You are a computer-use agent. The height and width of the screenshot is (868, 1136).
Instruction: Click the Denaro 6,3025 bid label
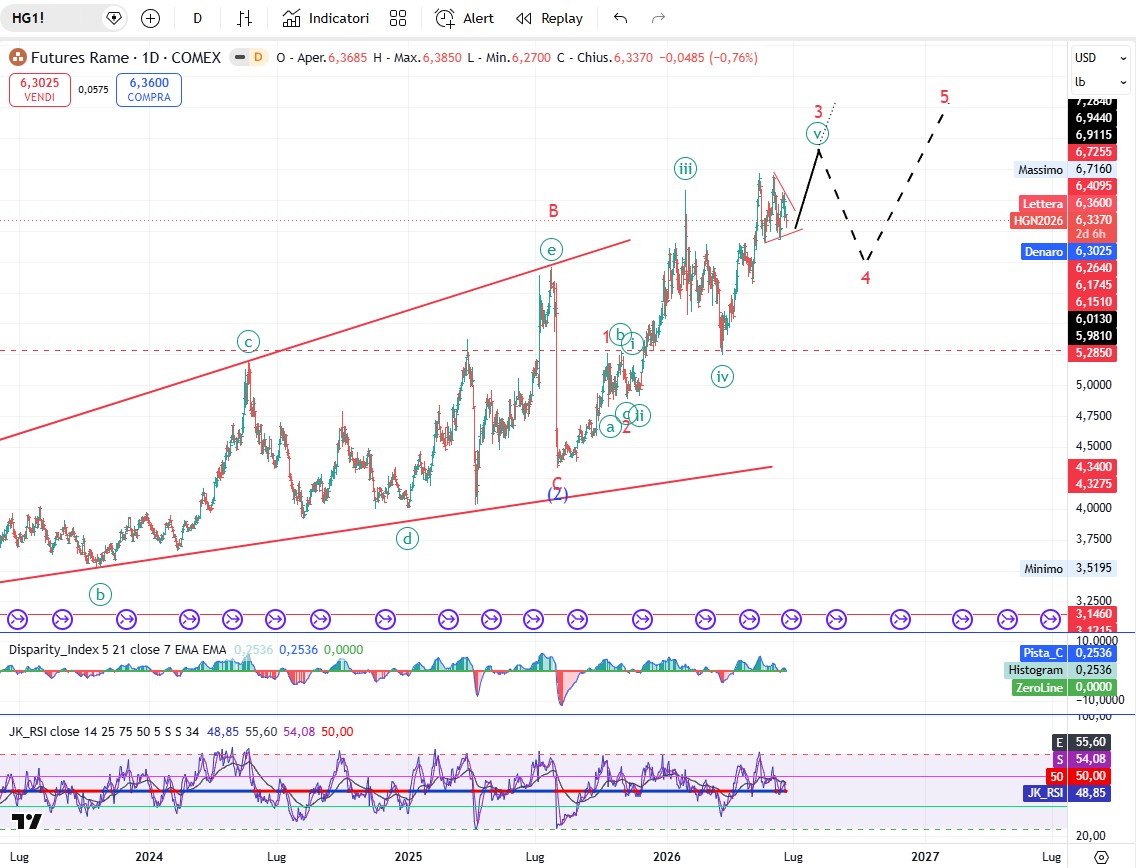(1068, 251)
